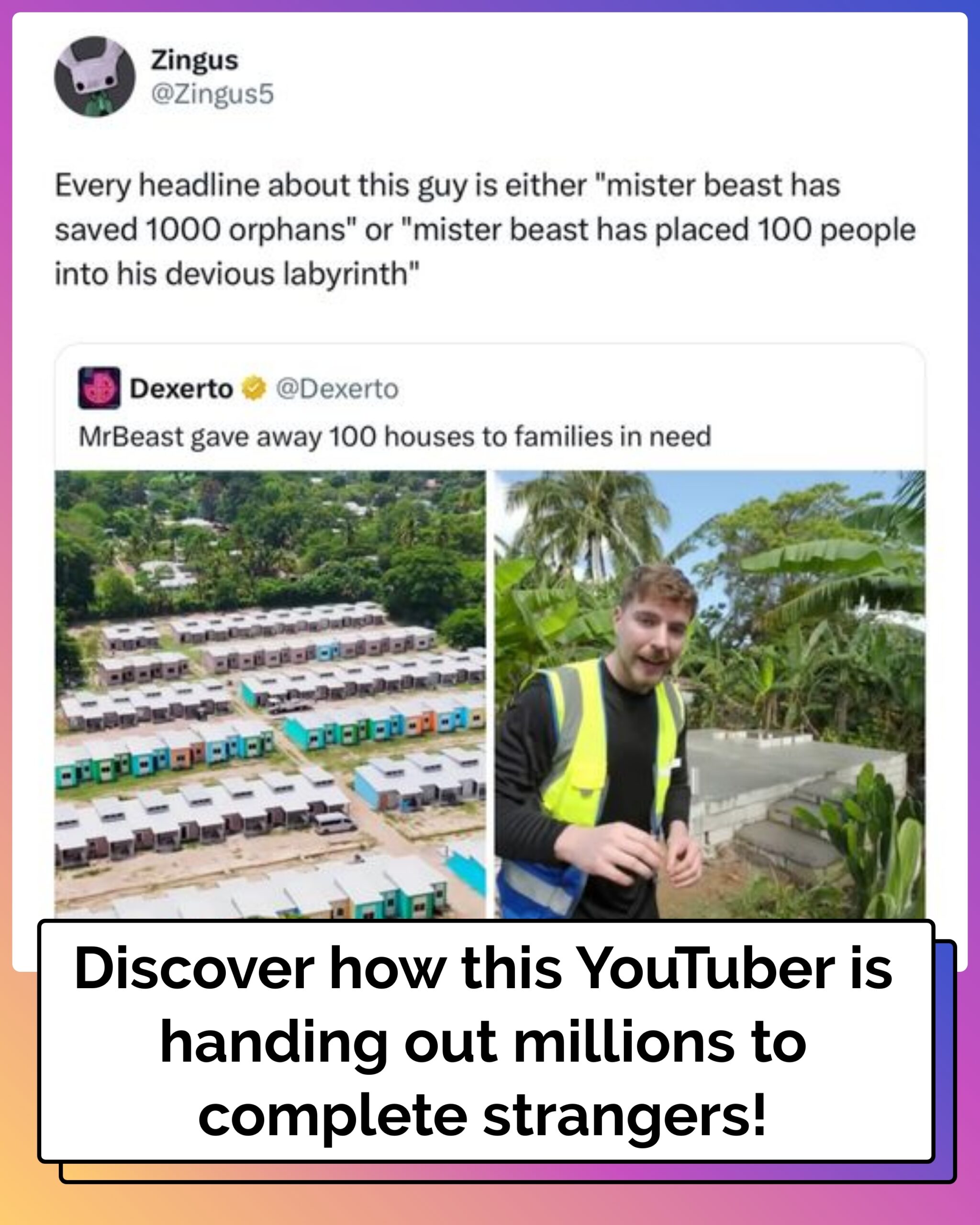Click the Dexerto logo avatar
980x1225 pixels.
(99, 388)
